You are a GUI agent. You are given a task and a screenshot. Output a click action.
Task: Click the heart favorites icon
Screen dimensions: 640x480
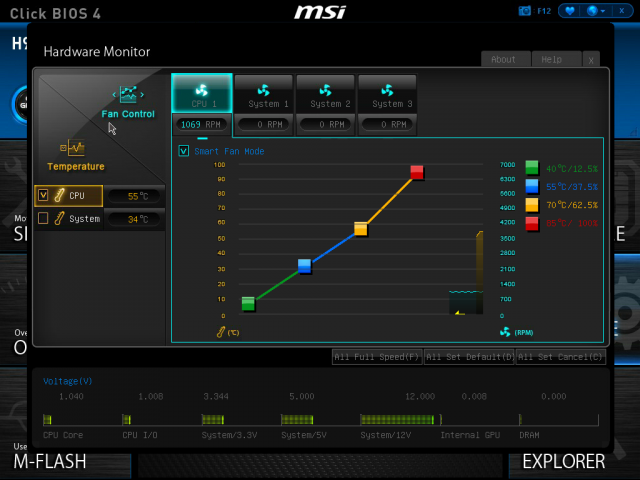pos(570,11)
